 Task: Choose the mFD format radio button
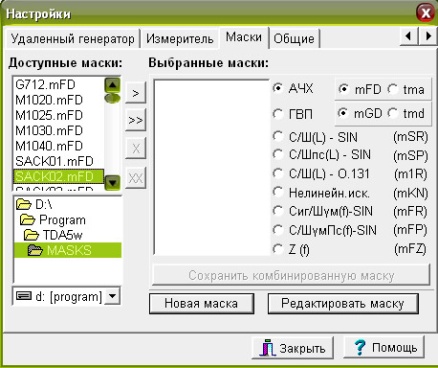click(x=343, y=89)
